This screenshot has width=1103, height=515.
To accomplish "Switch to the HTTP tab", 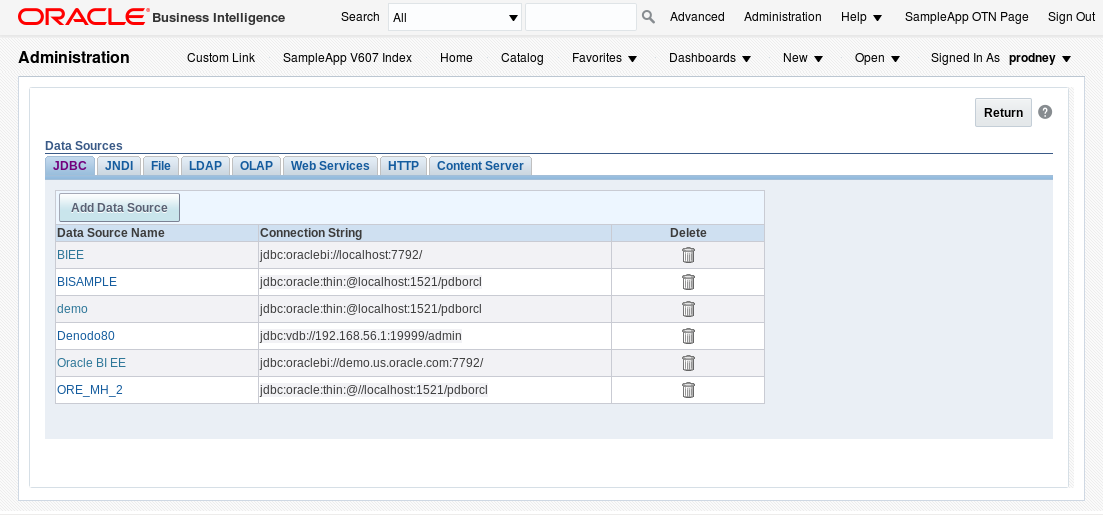I will pyautogui.click(x=404, y=166).
